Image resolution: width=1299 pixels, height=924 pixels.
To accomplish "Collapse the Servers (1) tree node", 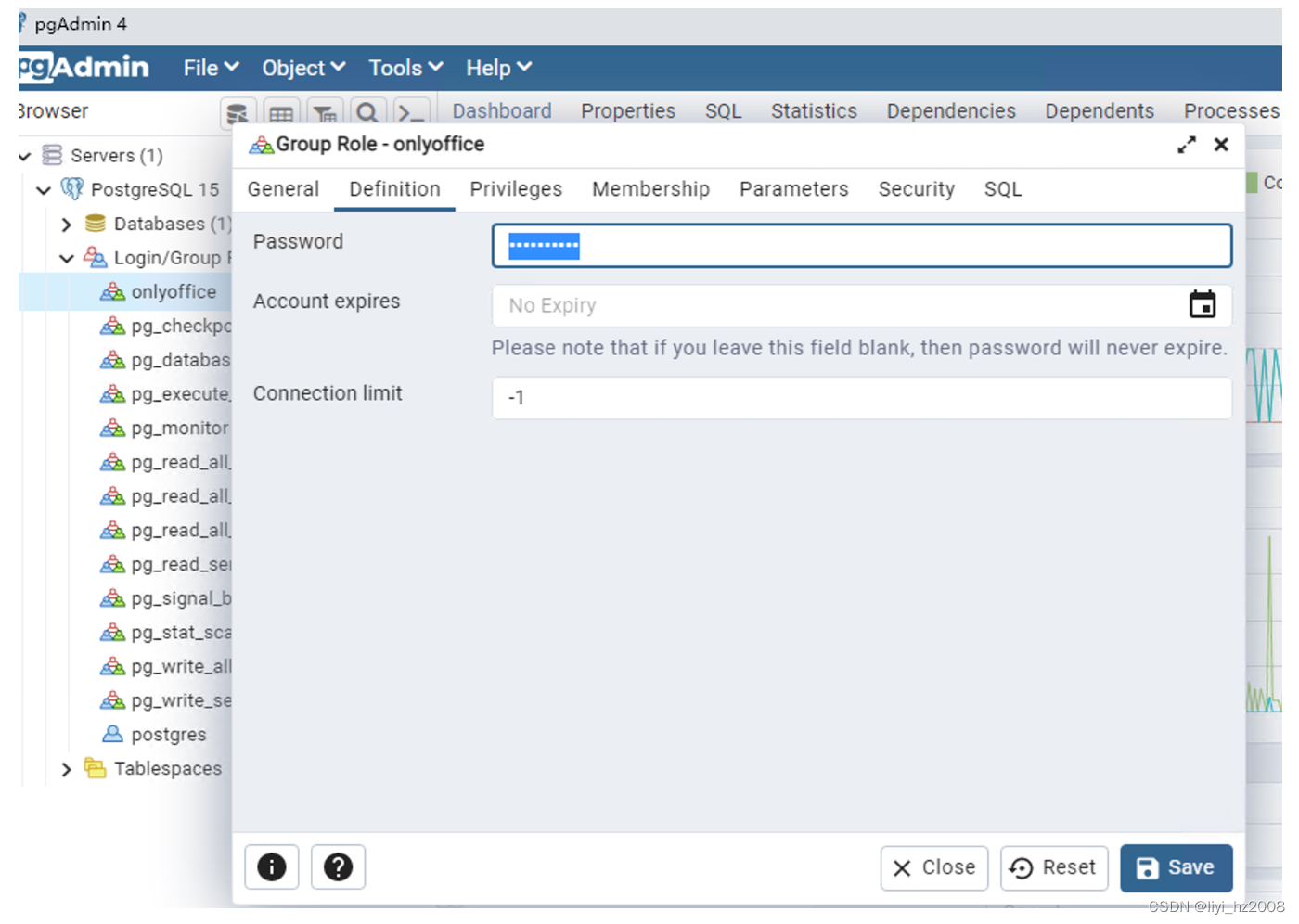I will (x=25, y=156).
